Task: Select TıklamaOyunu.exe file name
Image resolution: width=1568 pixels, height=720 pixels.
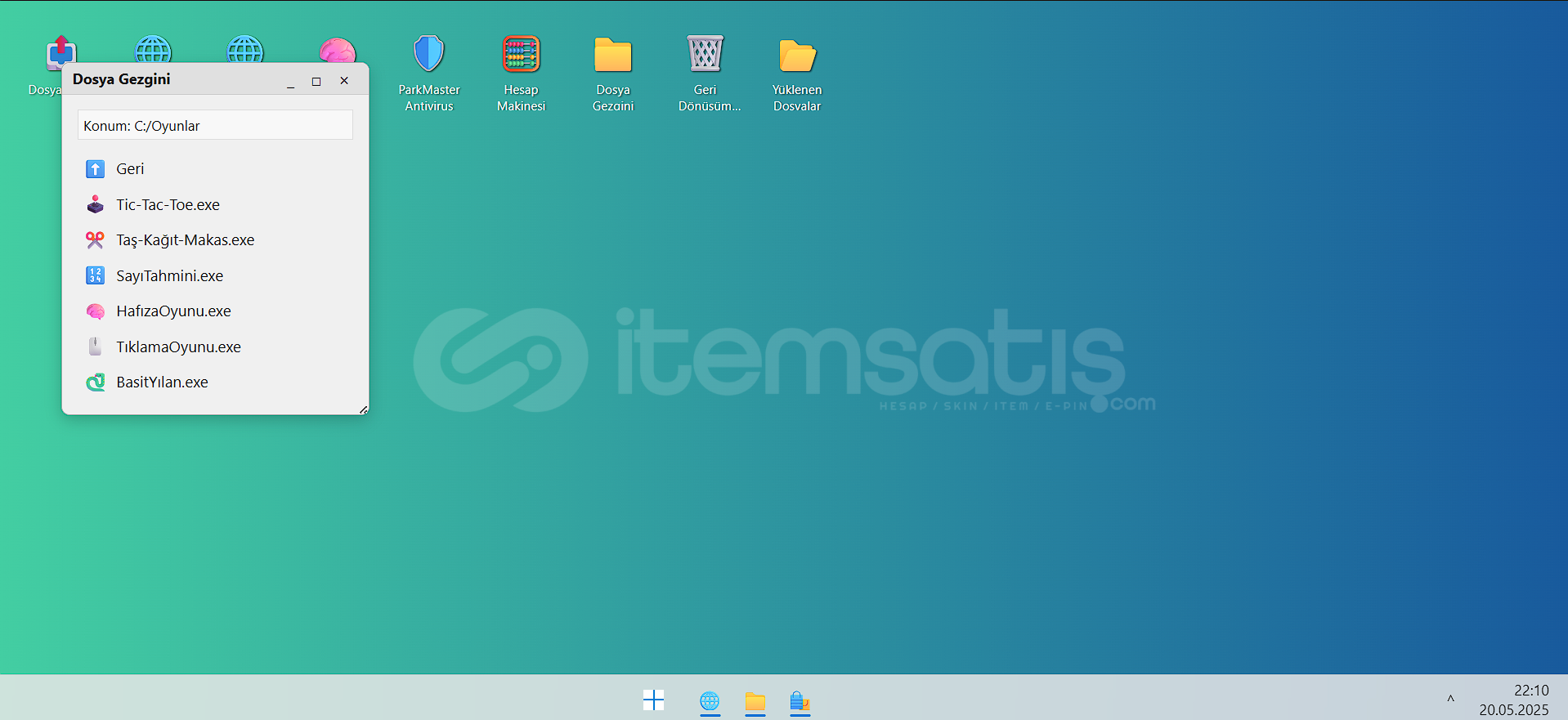Action: pyautogui.click(x=178, y=347)
